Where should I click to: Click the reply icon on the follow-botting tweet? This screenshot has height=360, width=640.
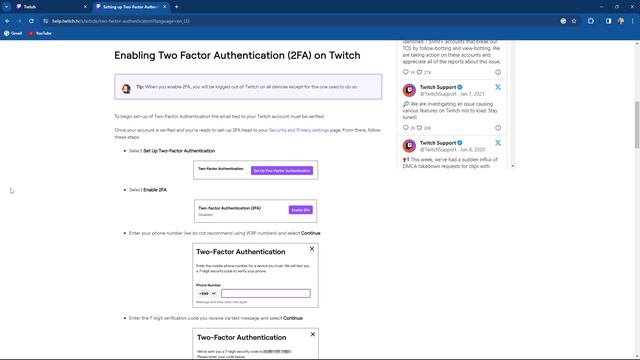point(406,72)
